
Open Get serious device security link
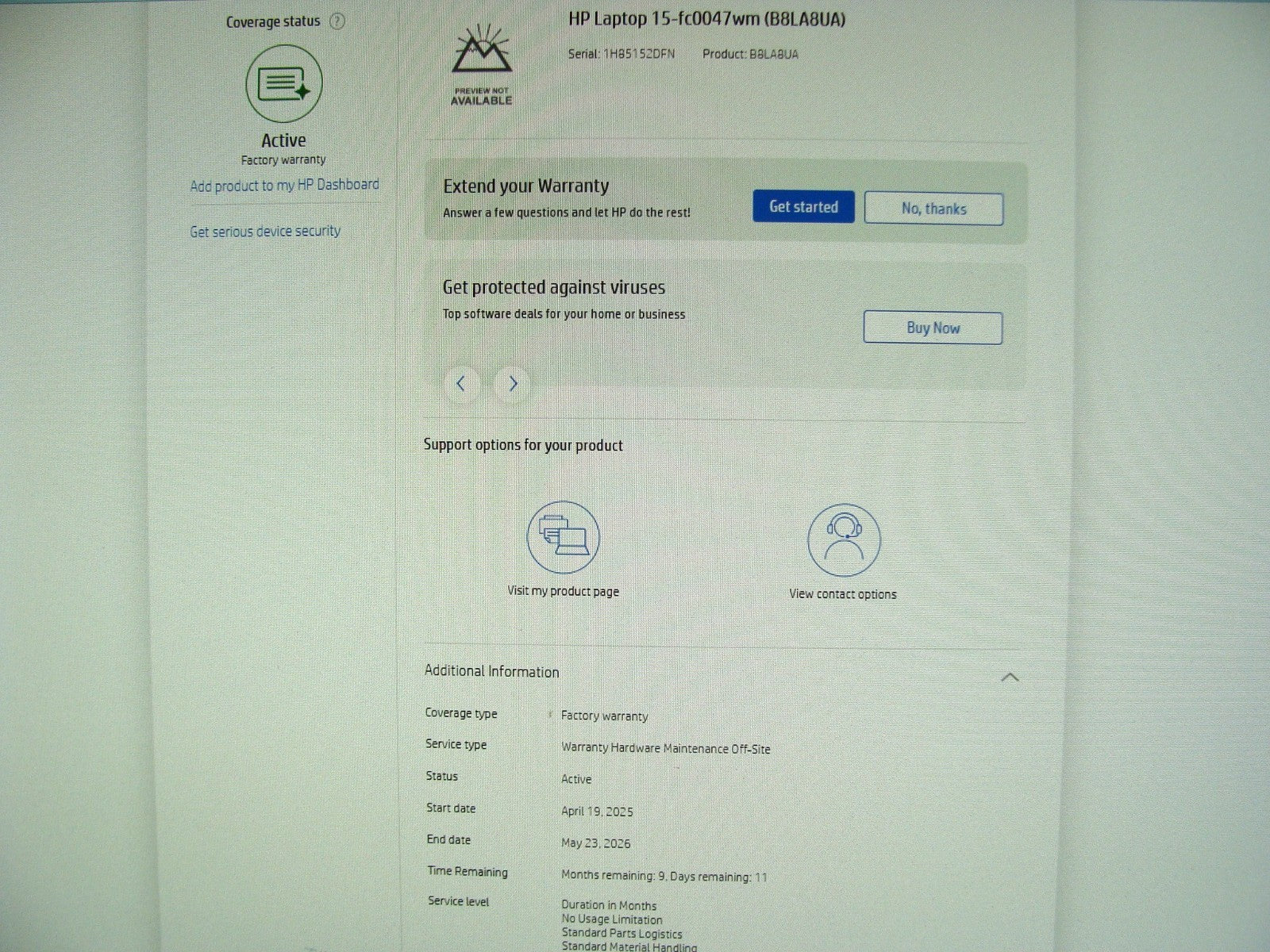click(265, 232)
